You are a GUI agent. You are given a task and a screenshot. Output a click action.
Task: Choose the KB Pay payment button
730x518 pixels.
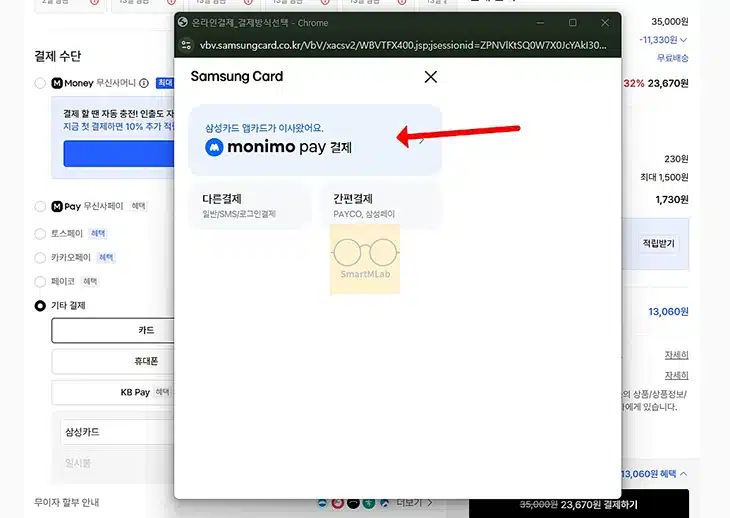pos(113,392)
